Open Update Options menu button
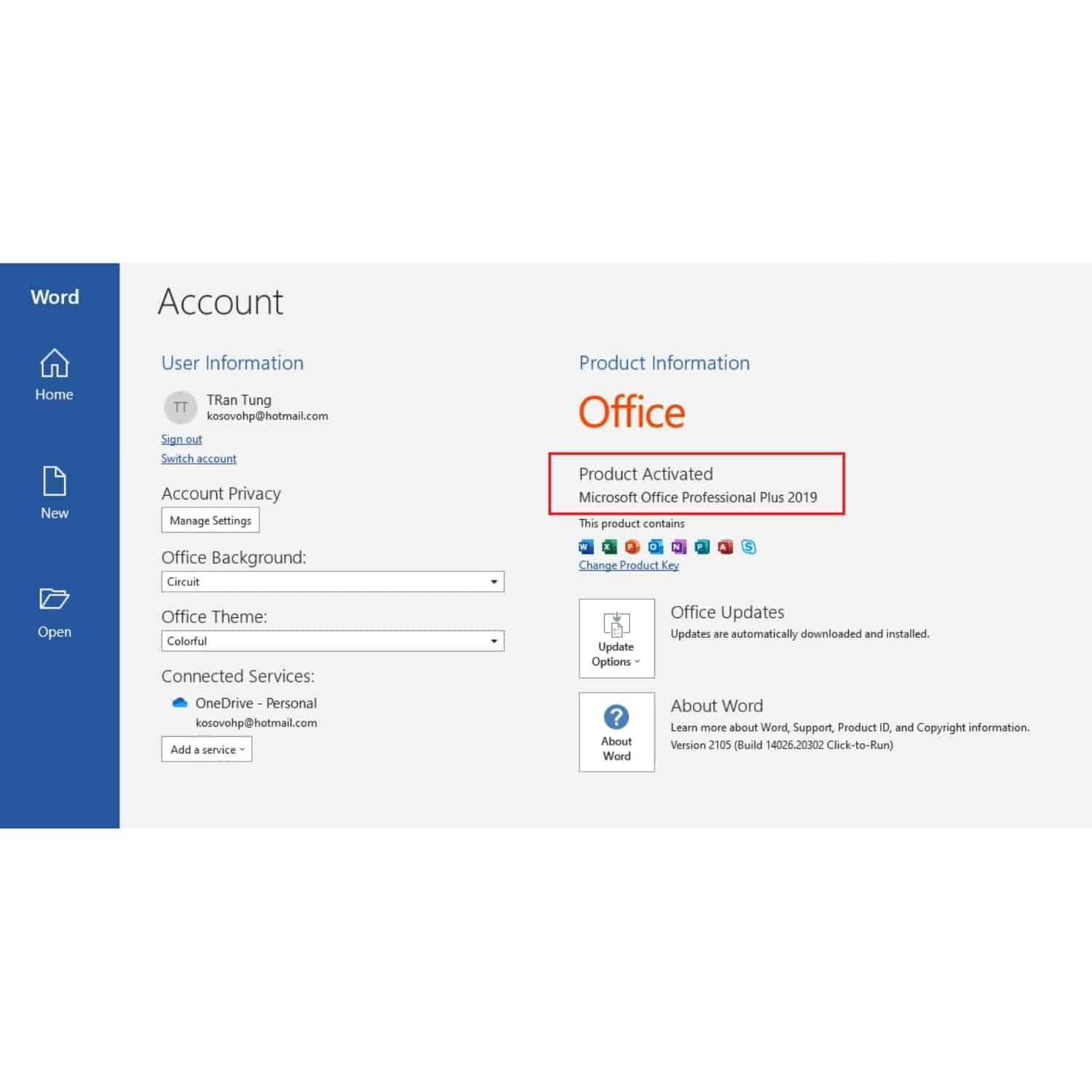The width and height of the screenshot is (1092, 1092). click(x=617, y=638)
